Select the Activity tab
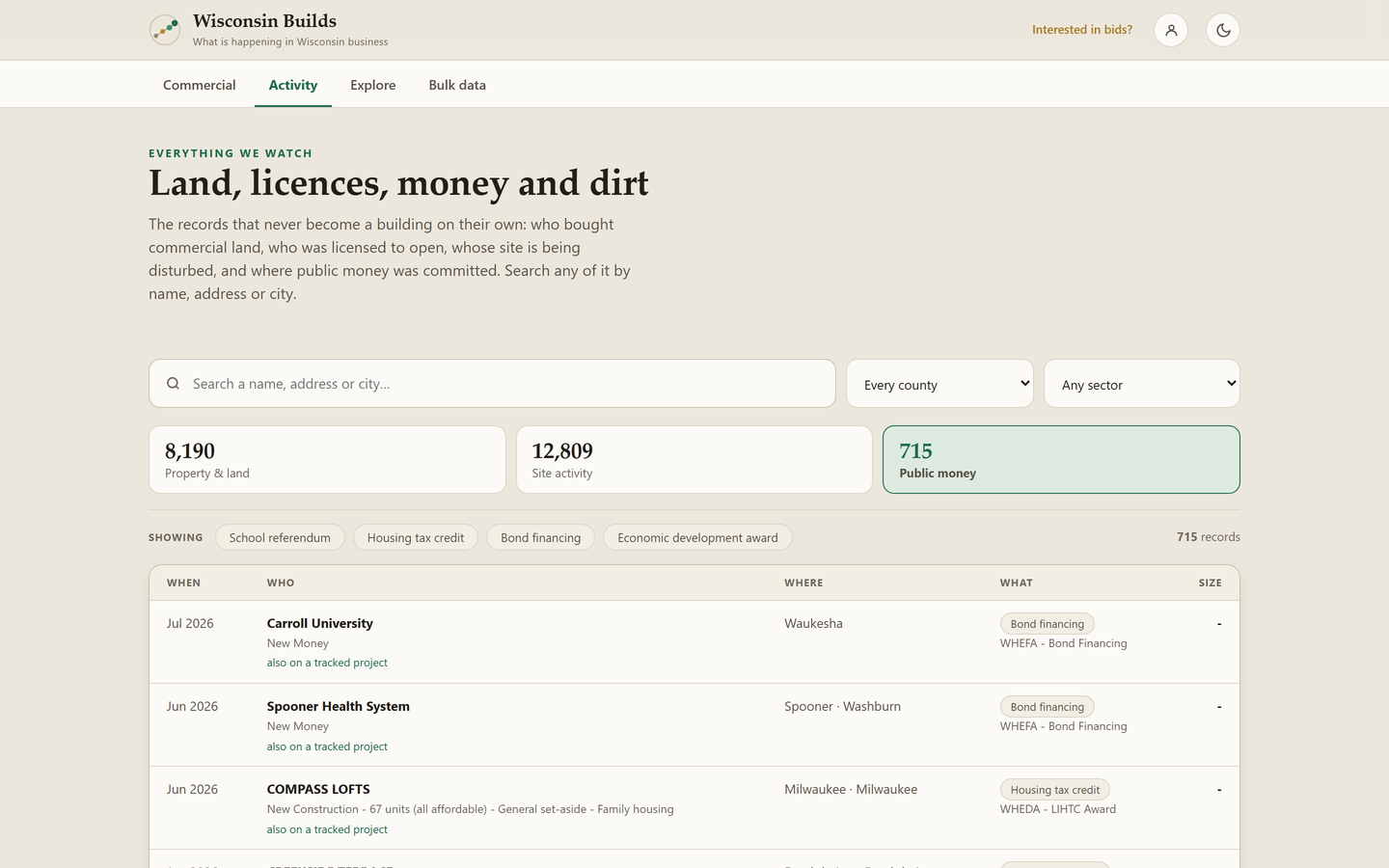Image resolution: width=1389 pixels, height=868 pixels. (293, 85)
